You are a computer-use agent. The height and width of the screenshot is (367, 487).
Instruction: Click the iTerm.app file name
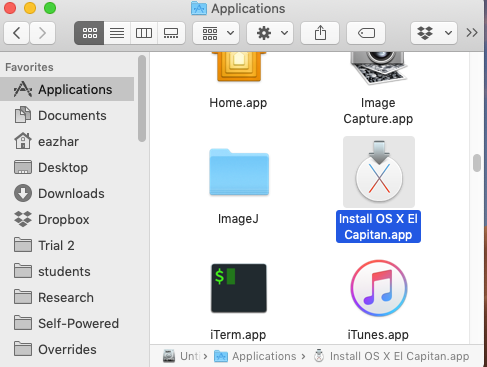pyautogui.click(x=238, y=335)
